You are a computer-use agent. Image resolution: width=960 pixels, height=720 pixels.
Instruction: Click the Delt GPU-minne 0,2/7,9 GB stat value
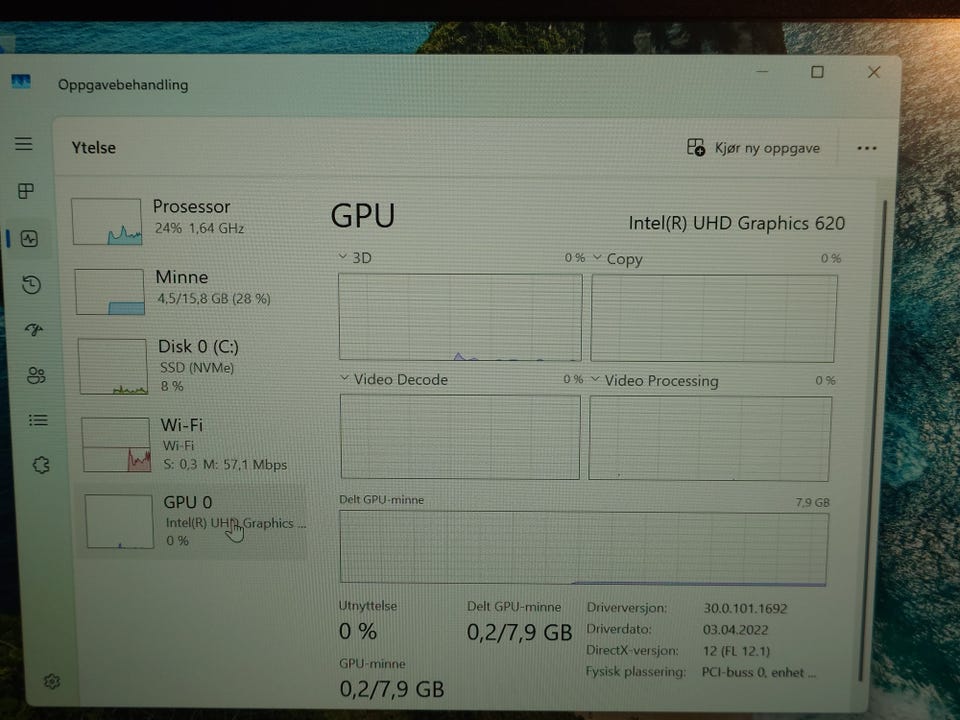(519, 632)
